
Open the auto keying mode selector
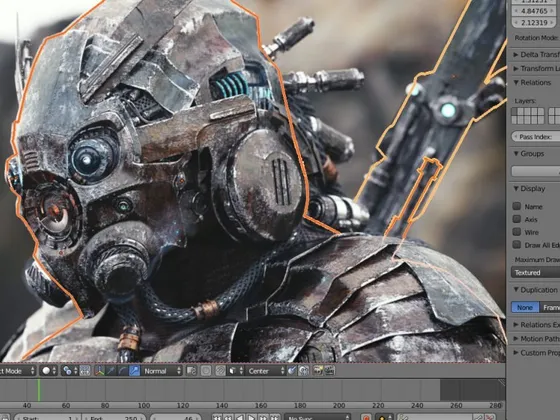tap(384, 418)
